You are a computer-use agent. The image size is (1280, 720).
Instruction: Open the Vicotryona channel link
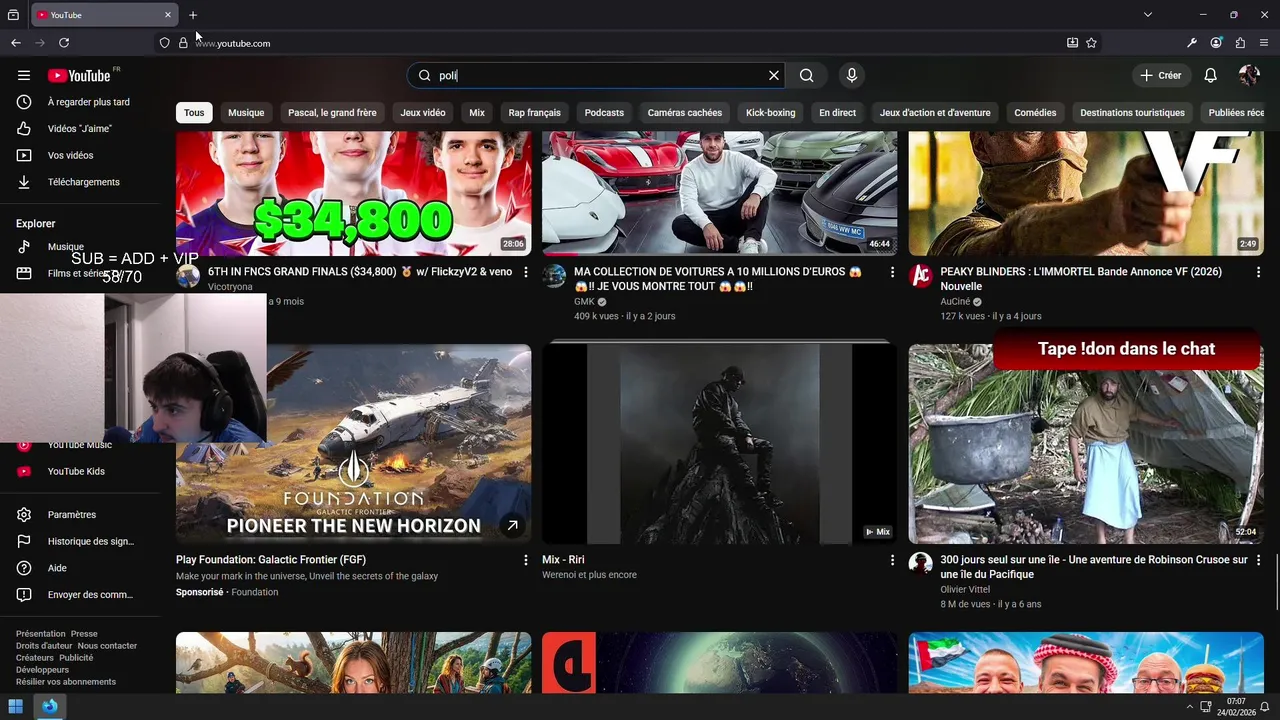click(230, 287)
